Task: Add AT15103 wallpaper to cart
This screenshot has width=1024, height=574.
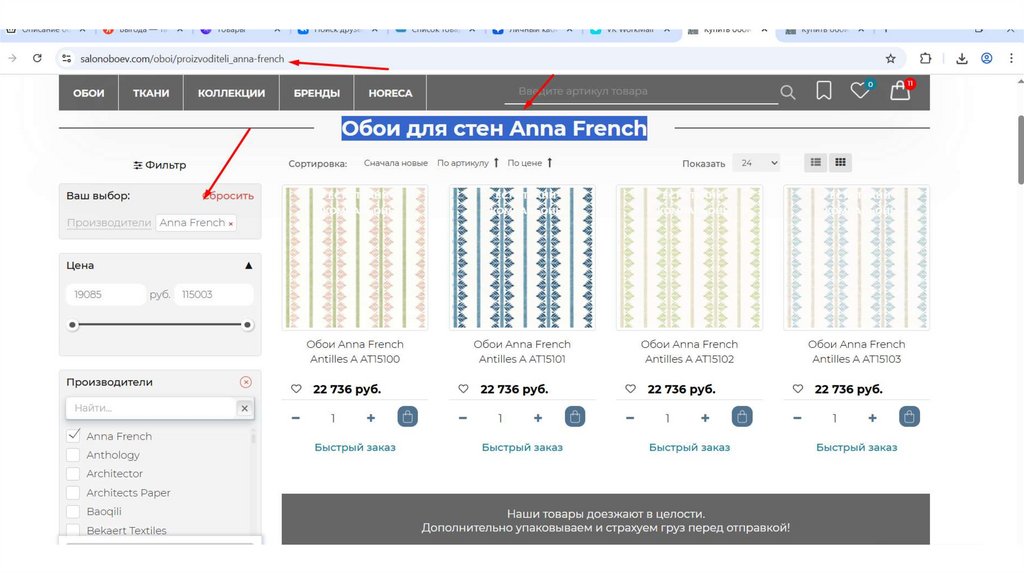Action: 909,417
